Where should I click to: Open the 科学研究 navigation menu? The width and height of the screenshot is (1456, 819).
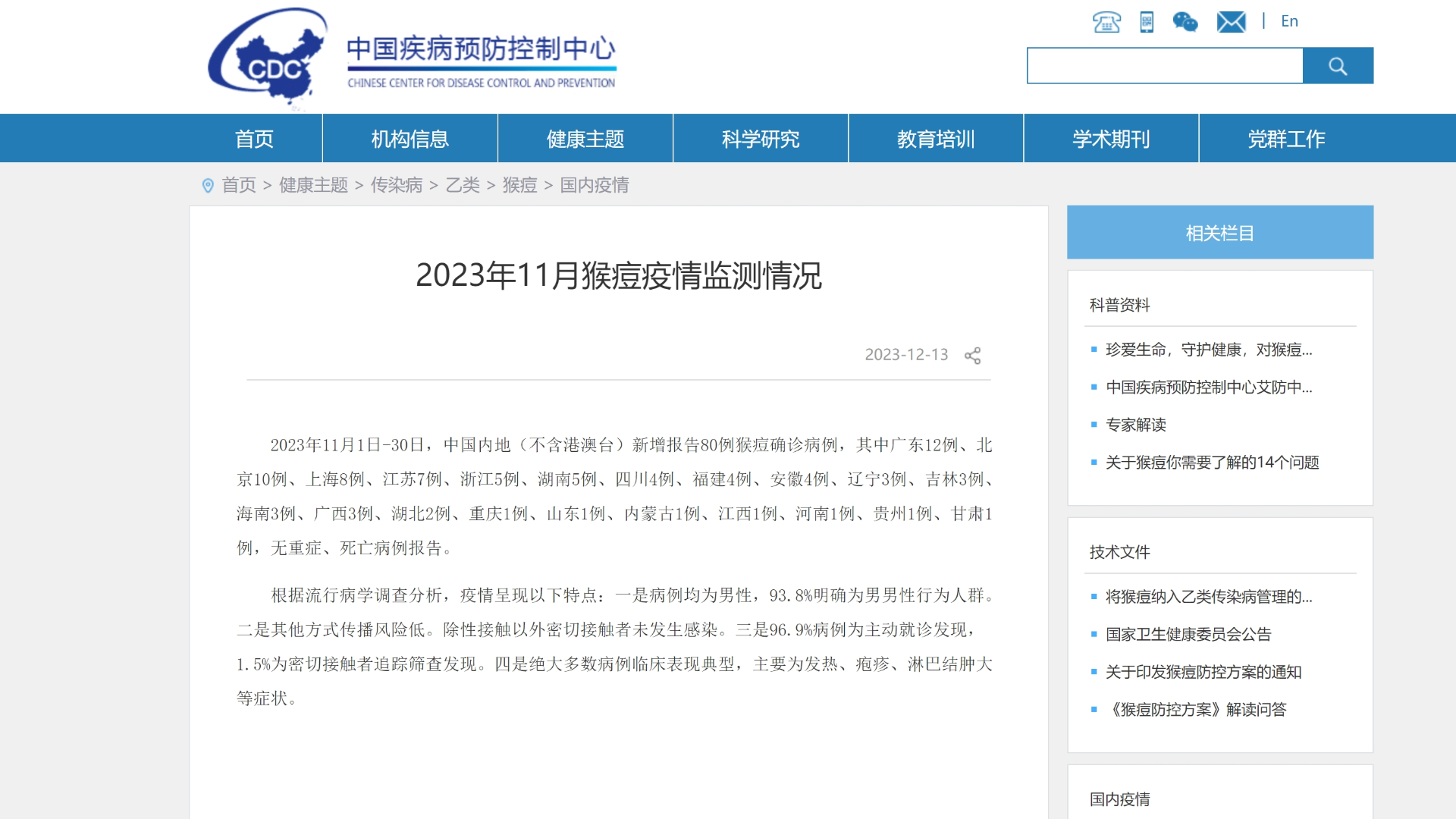[x=759, y=139]
